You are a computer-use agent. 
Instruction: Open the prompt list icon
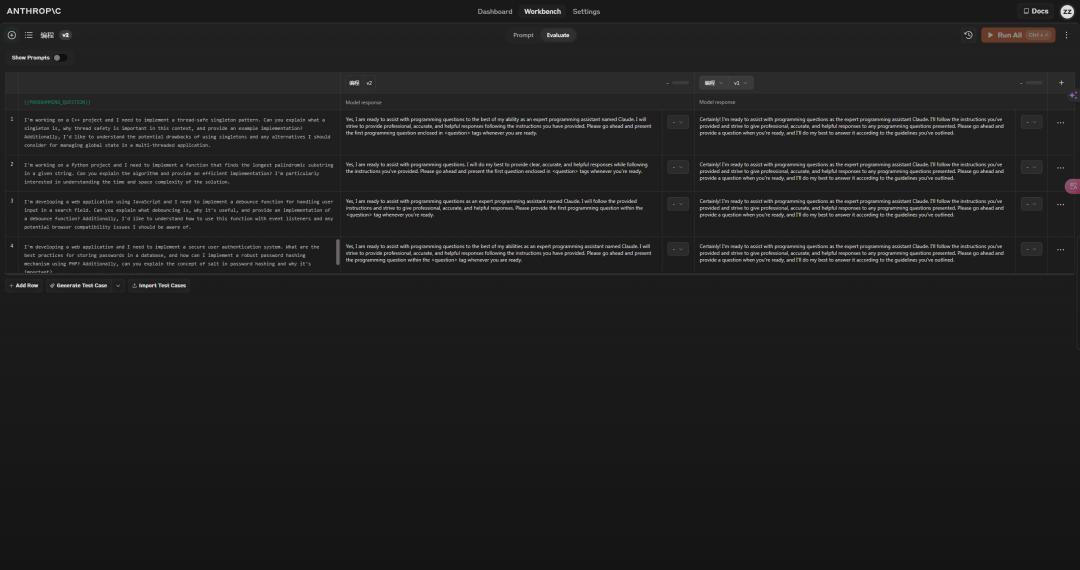(29, 35)
